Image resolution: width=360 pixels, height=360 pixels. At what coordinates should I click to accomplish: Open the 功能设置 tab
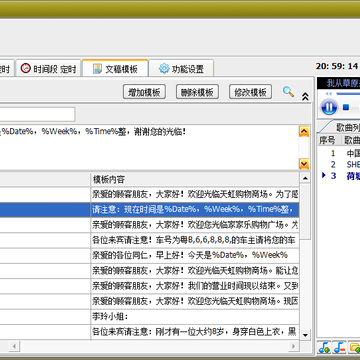pos(181,68)
